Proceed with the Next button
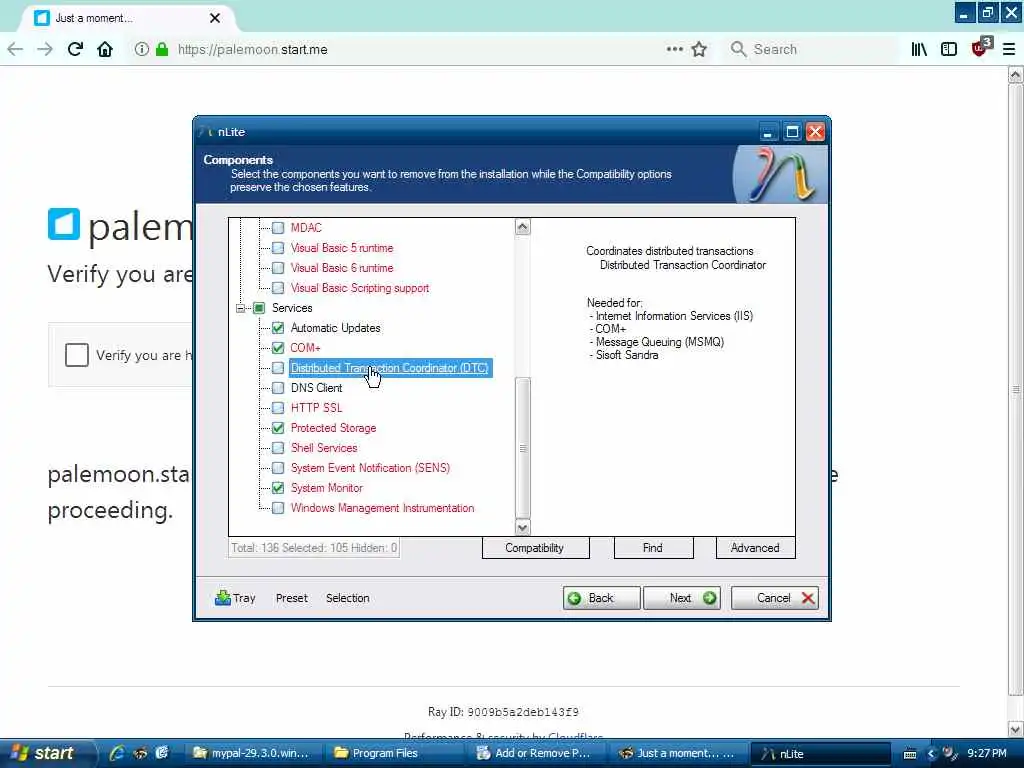The height and width of the screenshot is (768, 1024). [x=682, y=598]
